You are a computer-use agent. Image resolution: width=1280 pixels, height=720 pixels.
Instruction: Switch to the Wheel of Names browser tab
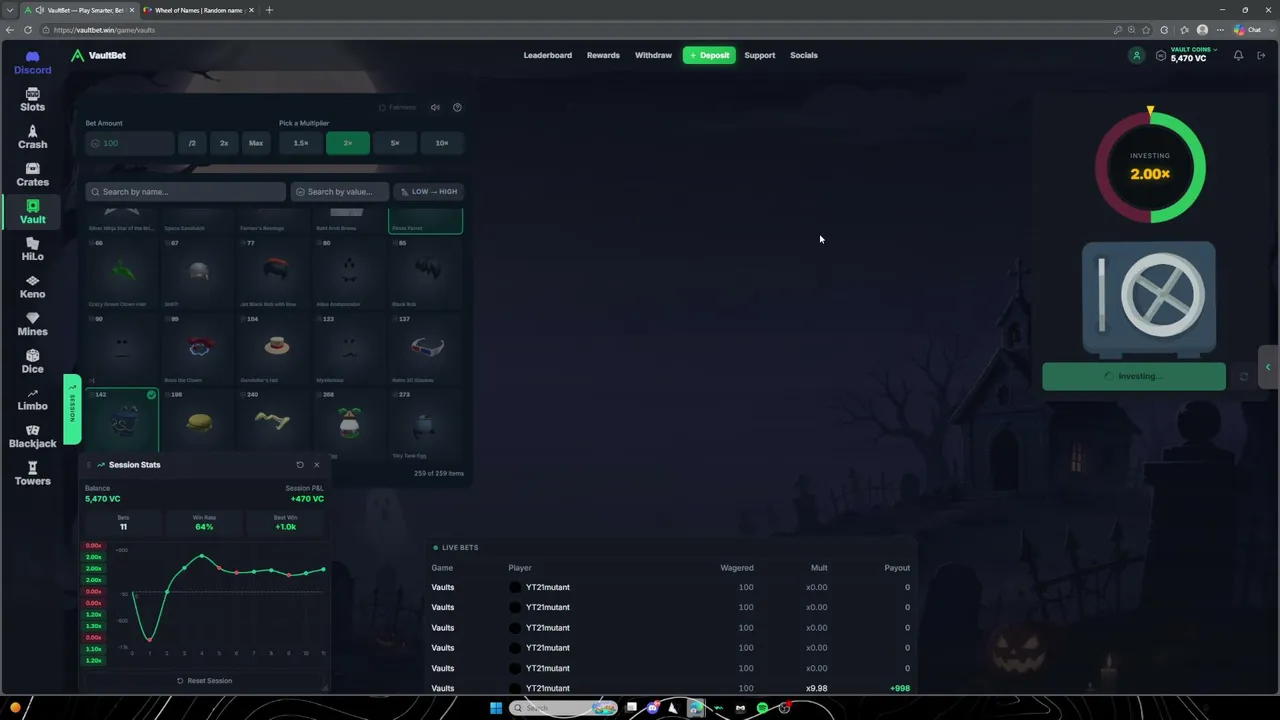[x=198, y=10]
